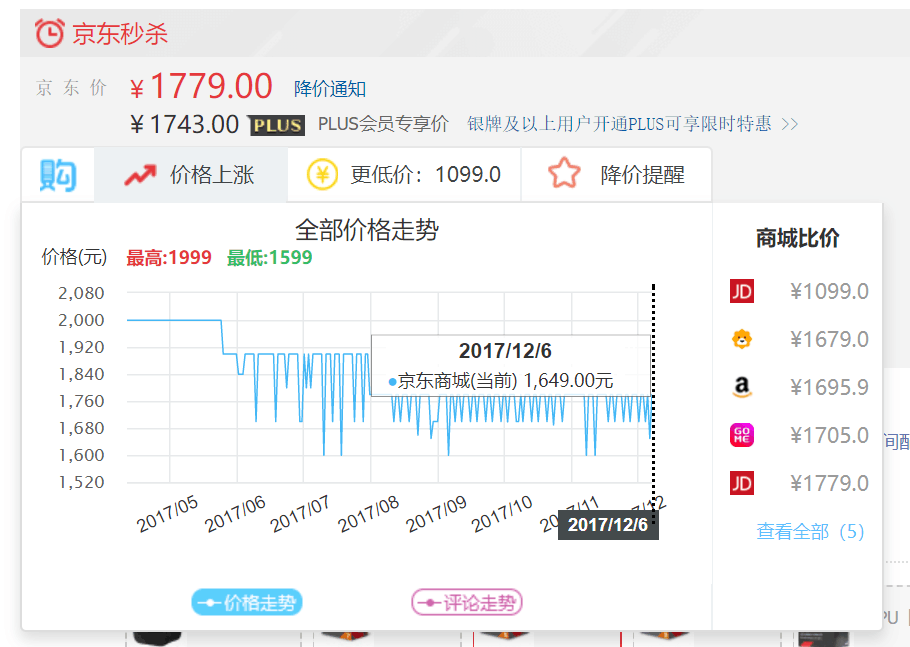The width and height of the screenshot is (910, 647).
Task: Open the ¥1695.9 Amazon price offer
Action: coord(829,387)
